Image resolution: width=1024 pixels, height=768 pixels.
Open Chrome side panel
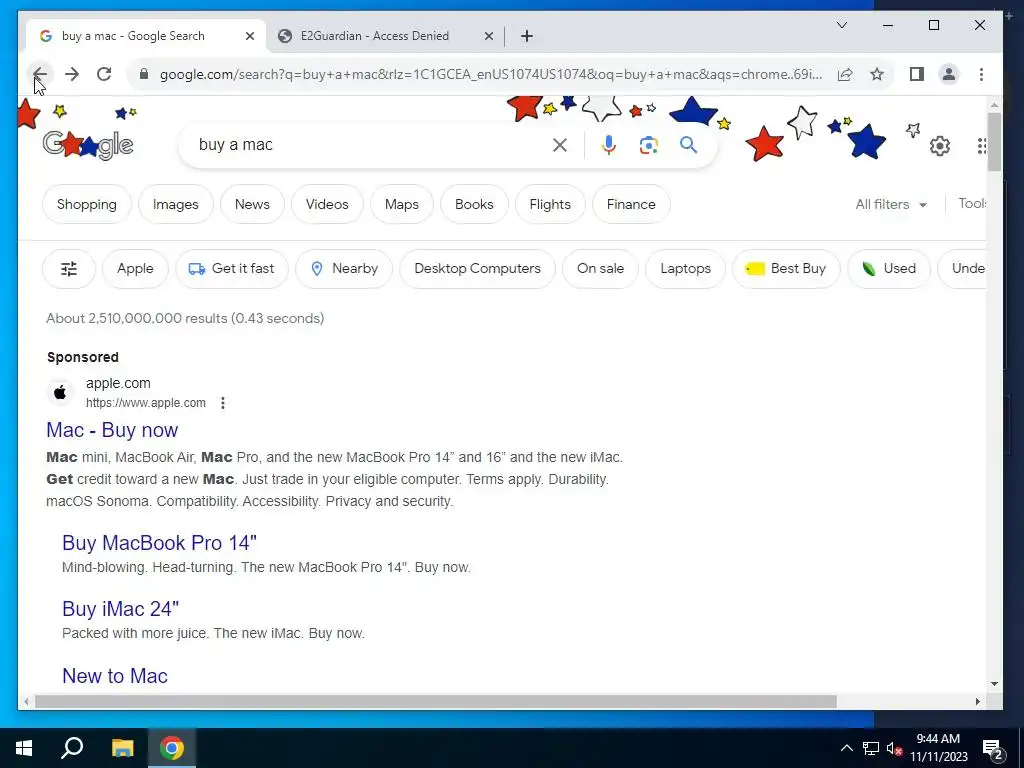[916, 74]
